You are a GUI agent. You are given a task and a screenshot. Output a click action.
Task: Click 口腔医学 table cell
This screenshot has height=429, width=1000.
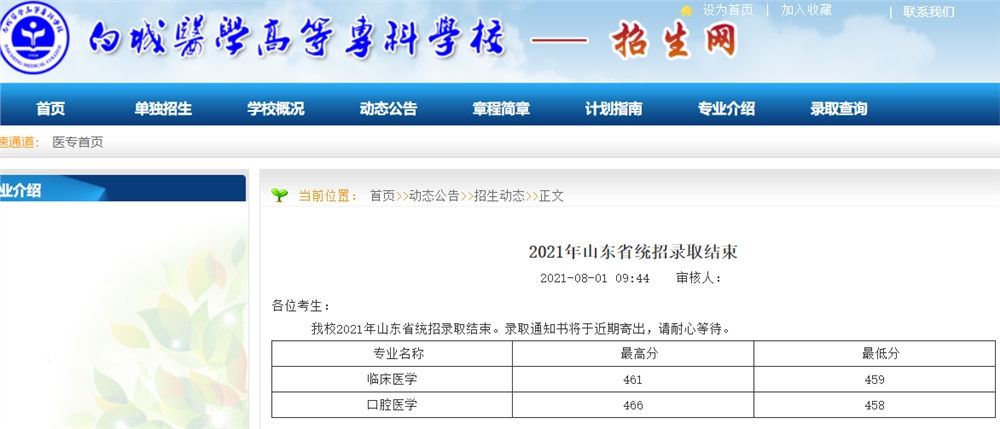(x=392, y=405)
